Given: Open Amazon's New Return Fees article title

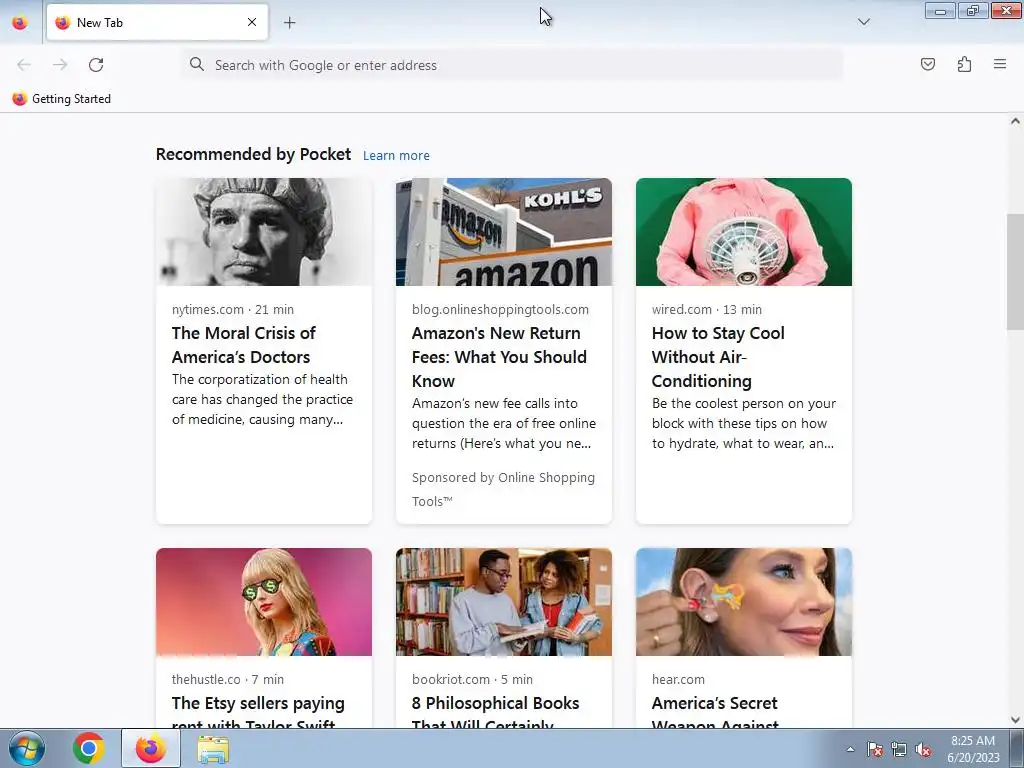Looking at the screenshot, I should [499, 357].
